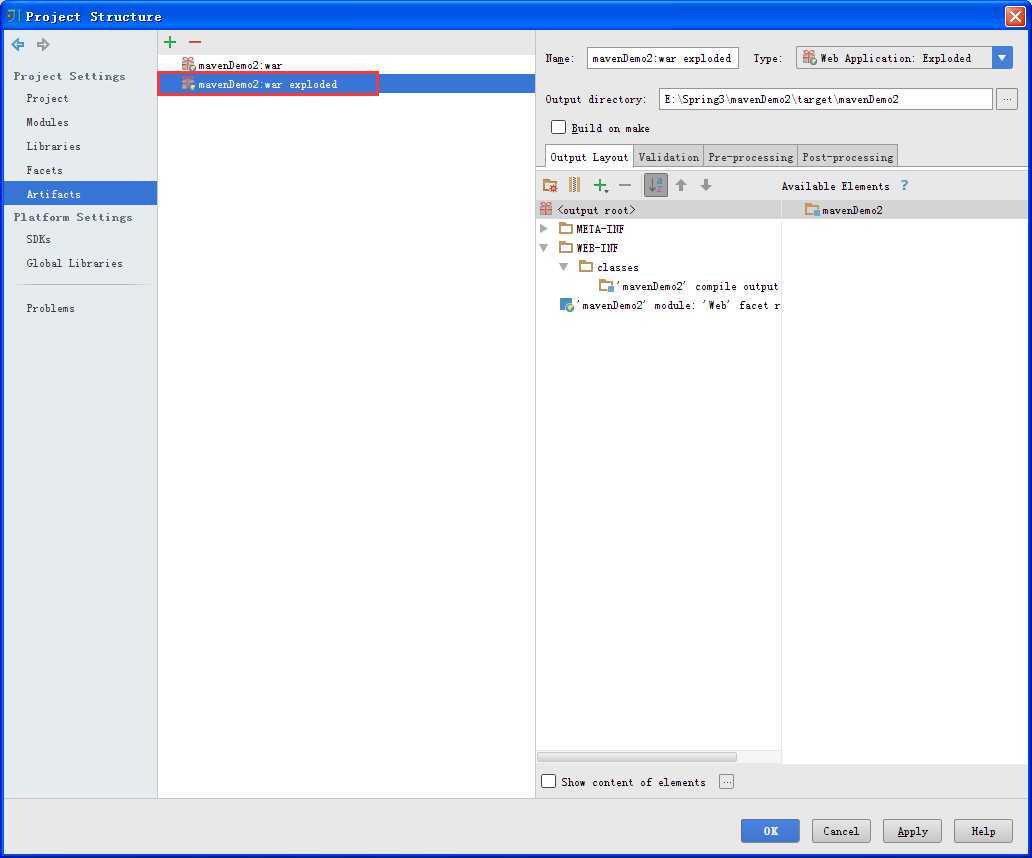This screenshot has width=1032, height=858.
Task: Click the forward navigation arrow
Action: (x=43, y=45)
